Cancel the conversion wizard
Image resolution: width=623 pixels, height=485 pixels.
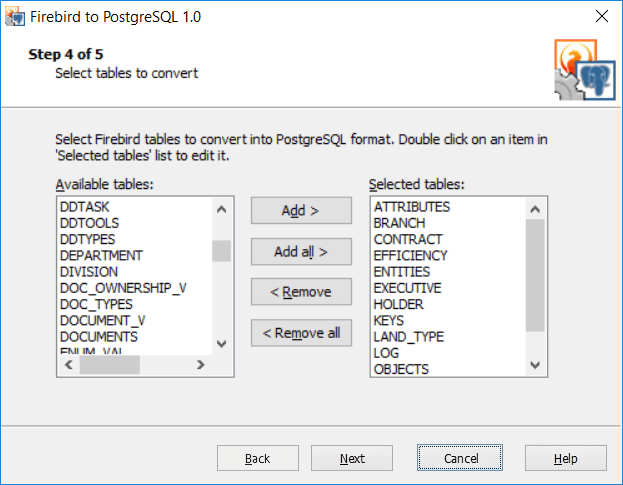(460, 458)
